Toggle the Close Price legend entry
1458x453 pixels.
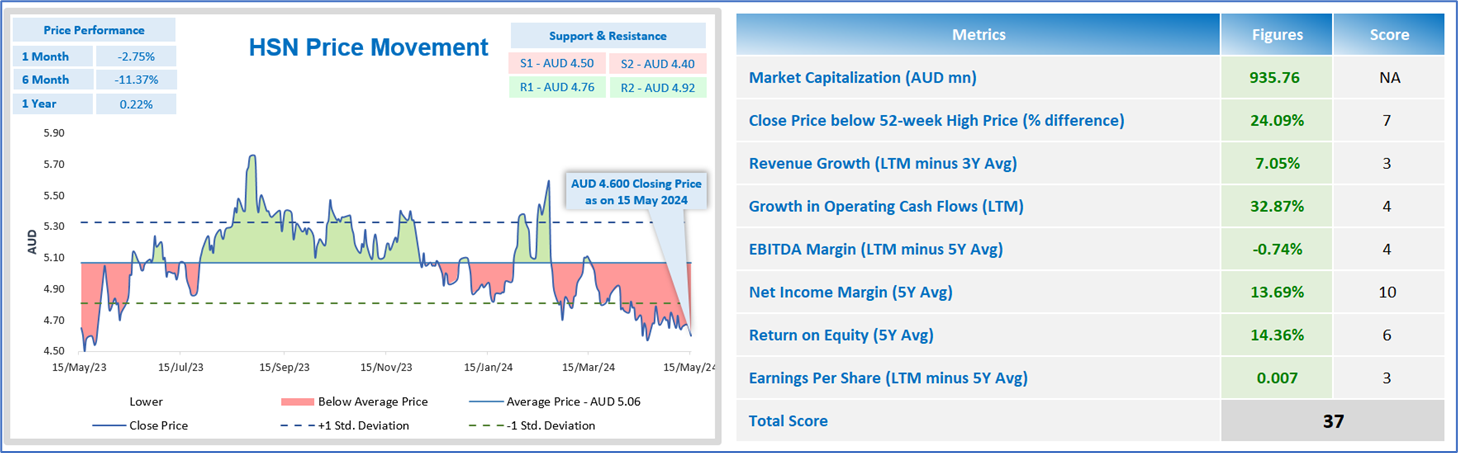140,425
